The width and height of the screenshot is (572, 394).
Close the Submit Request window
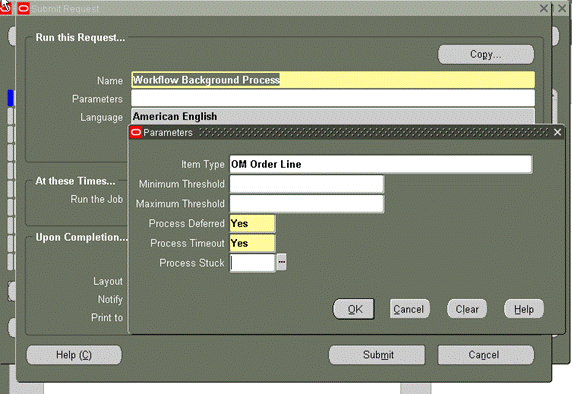(544, 8)
